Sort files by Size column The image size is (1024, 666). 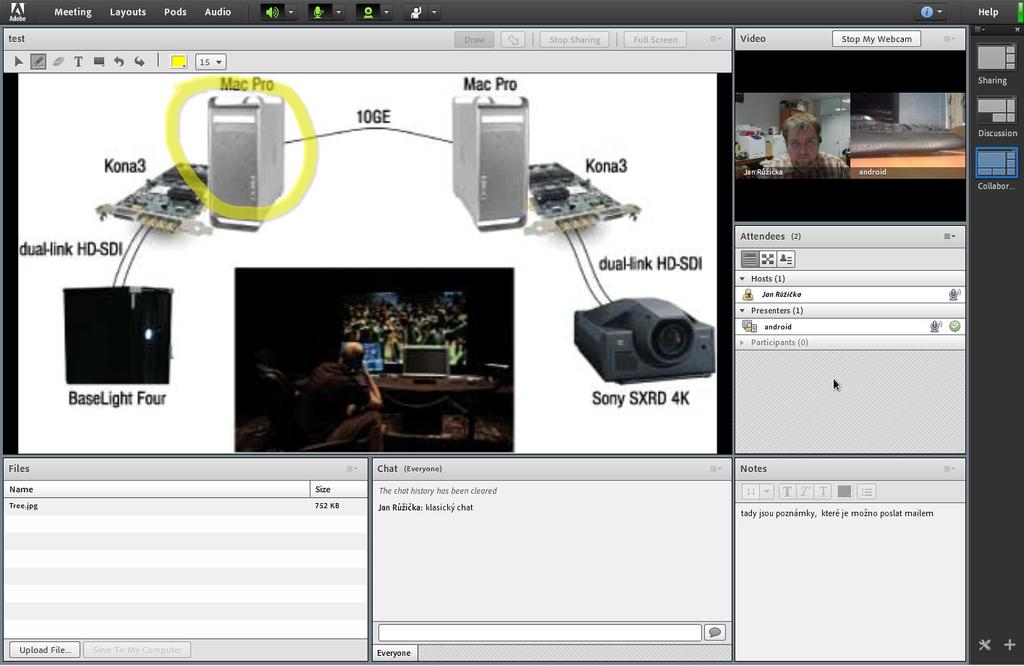[x=338, y=489]
